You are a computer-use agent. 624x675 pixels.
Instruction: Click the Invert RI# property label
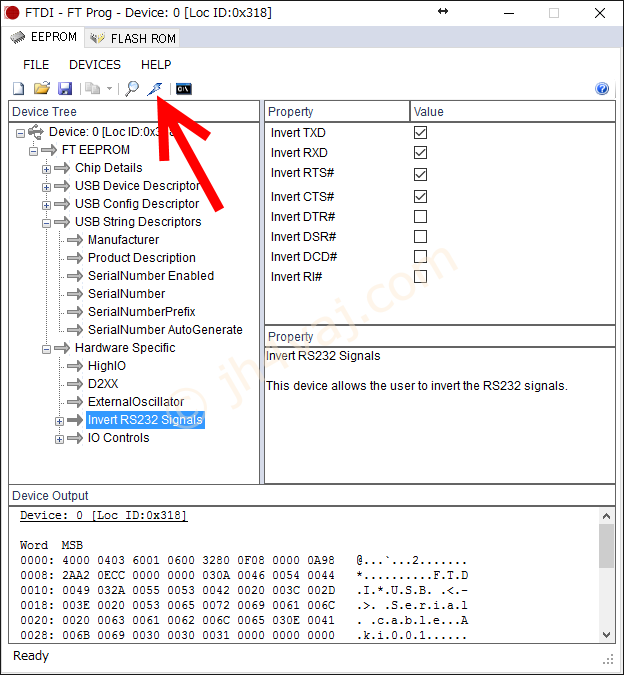coord(297,277)
